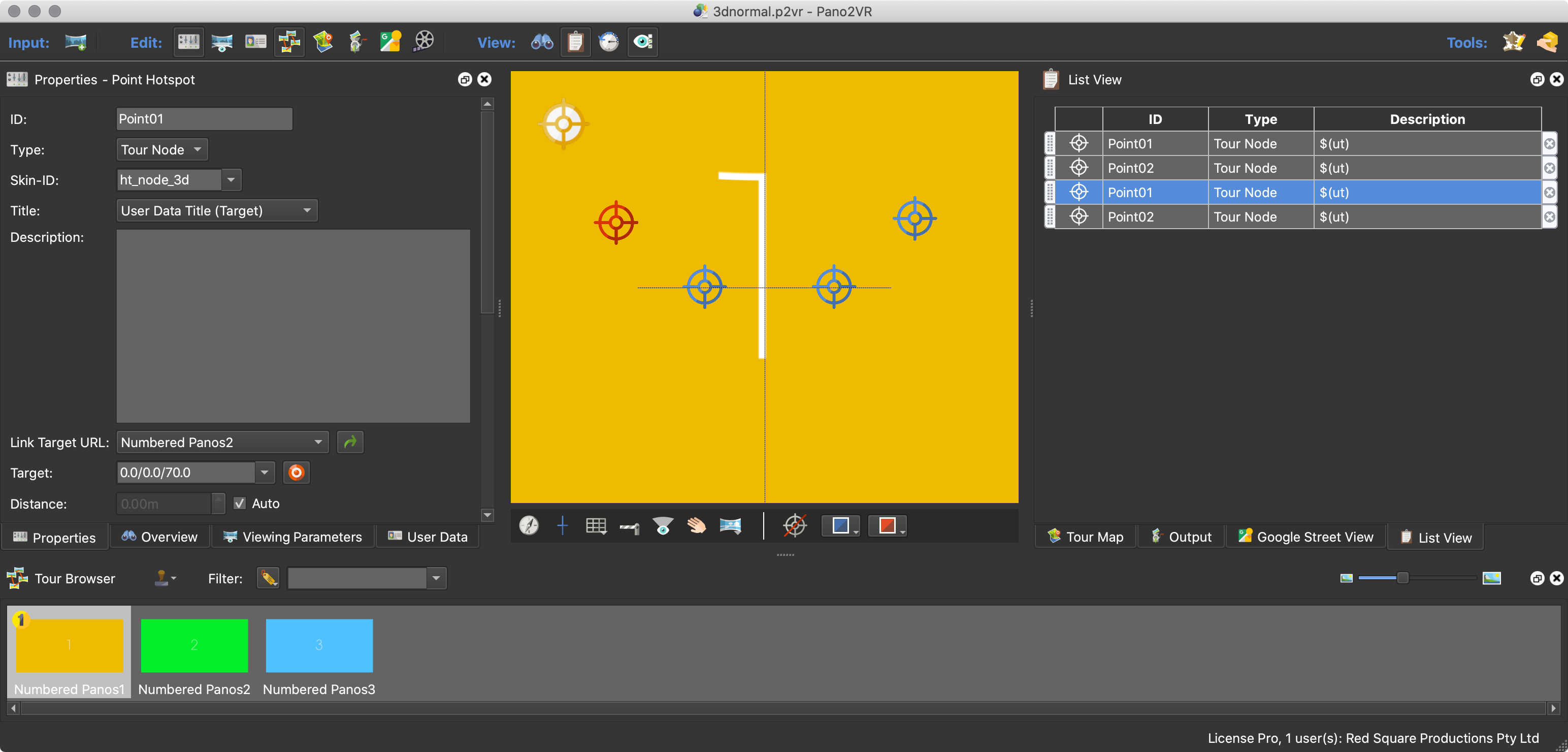1568x752 pixels.
Task: Open User Data icon in Edit toolbar
Action: (x=255, y=42)
